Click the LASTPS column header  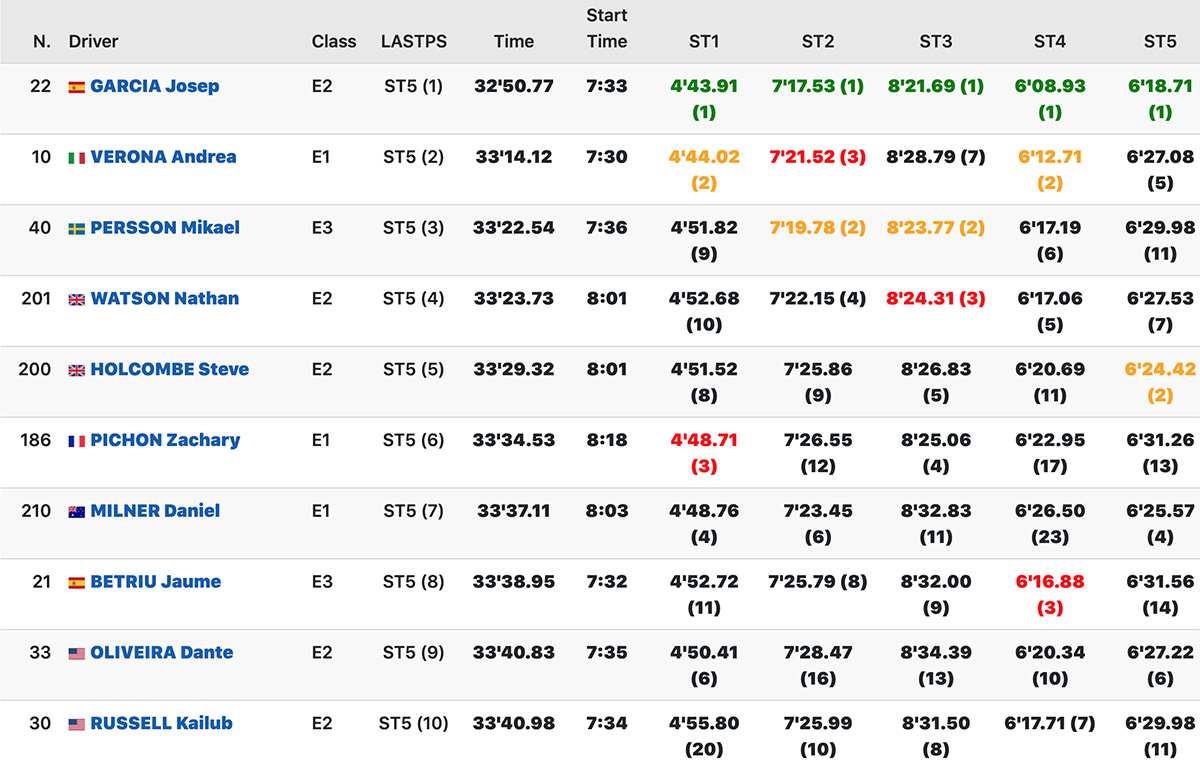pyautogui.click(x=414, y=42)
